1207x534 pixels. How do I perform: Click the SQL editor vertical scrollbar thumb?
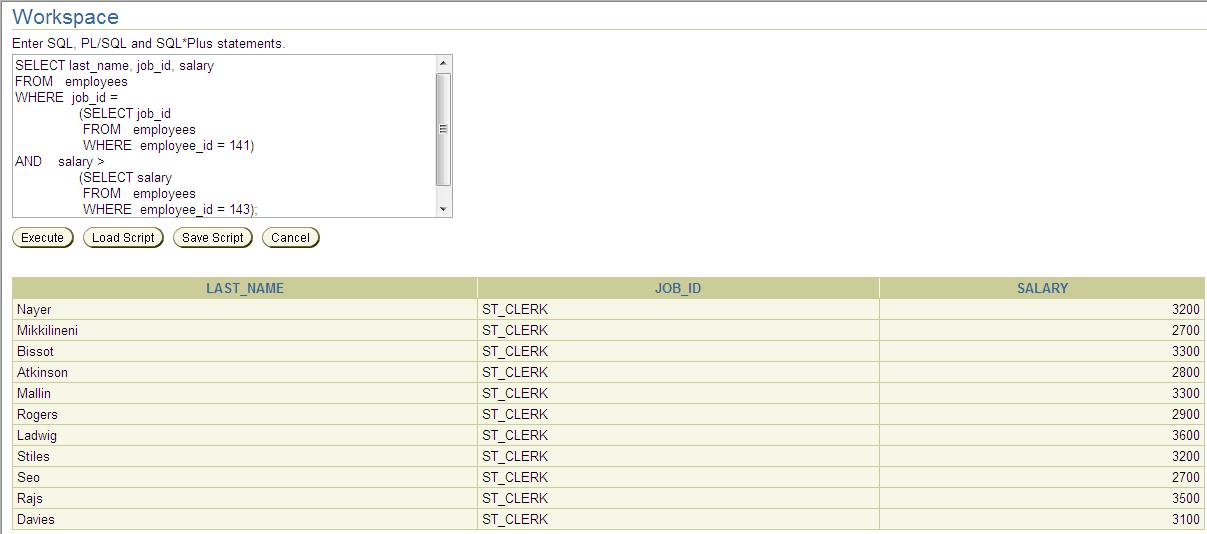[x=444, y=128]
